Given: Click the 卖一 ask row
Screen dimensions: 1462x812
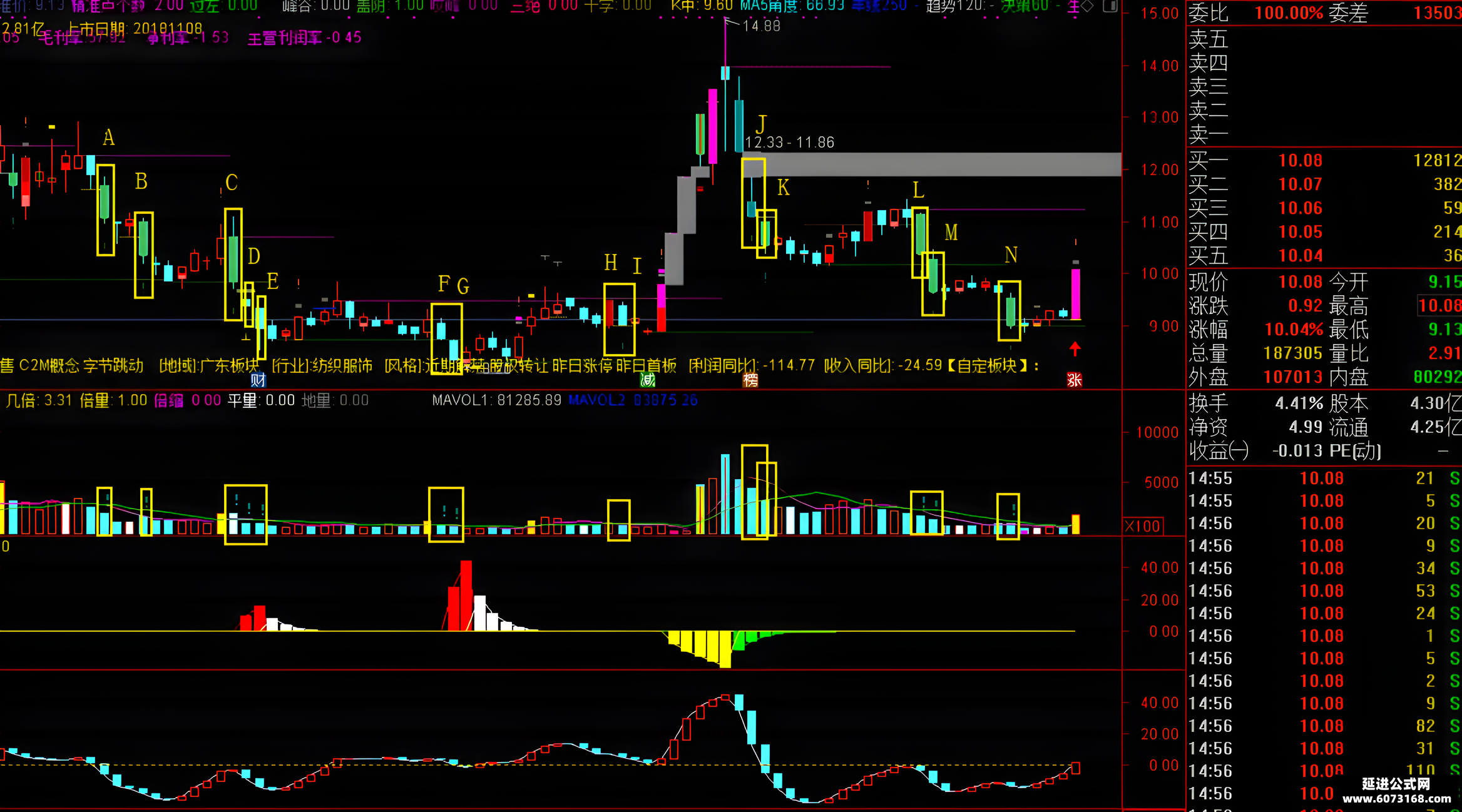Looking at the screenshot, I should pos(1324,134).
